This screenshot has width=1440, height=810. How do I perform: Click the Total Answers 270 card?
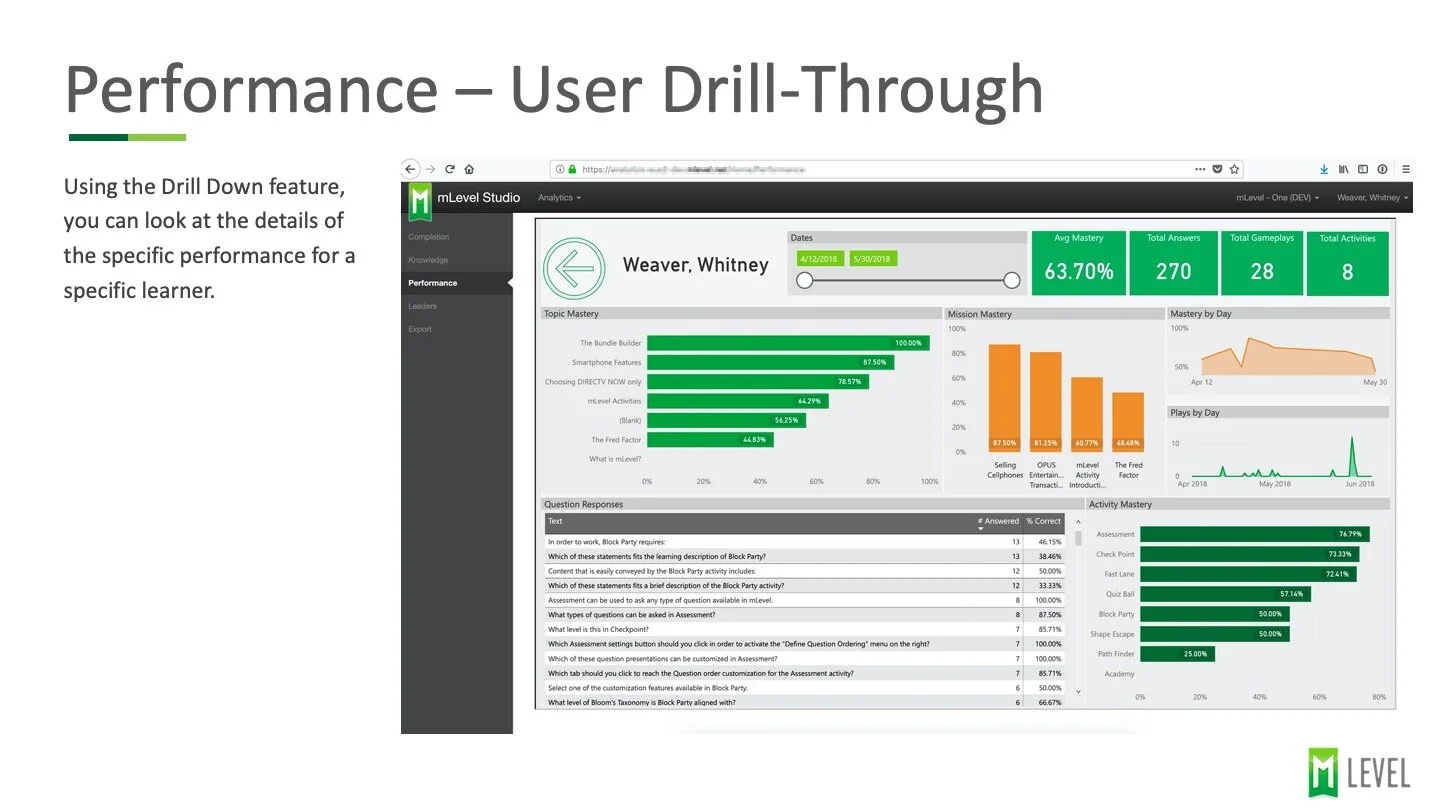[1173, 264]
